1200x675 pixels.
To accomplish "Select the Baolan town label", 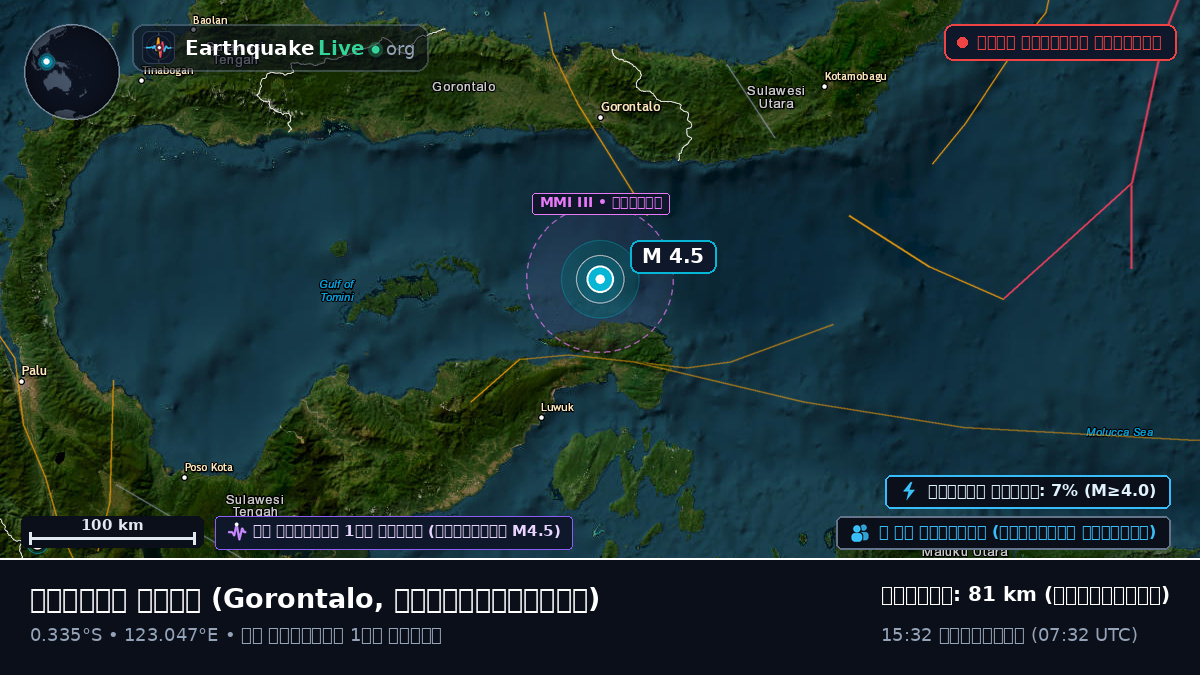I will (x=210, y=20).
